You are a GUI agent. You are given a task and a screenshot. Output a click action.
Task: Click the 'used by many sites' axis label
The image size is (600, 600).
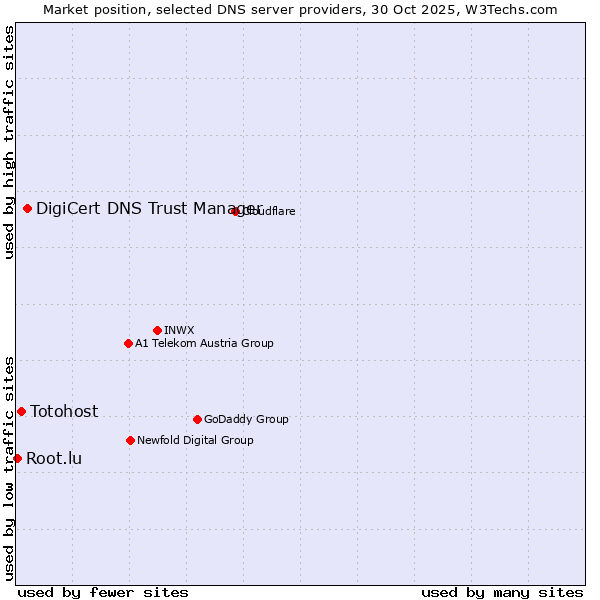pyautogui.click(x=502, y=592)
